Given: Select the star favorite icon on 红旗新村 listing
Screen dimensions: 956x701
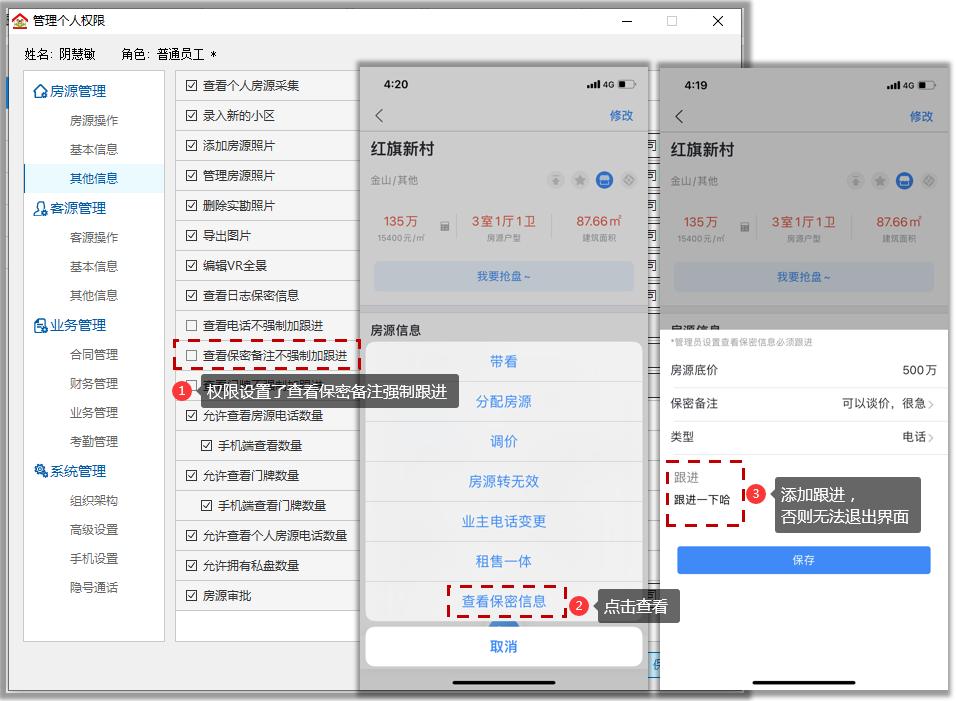Looking at the screenshot, I should click(881, 180).
